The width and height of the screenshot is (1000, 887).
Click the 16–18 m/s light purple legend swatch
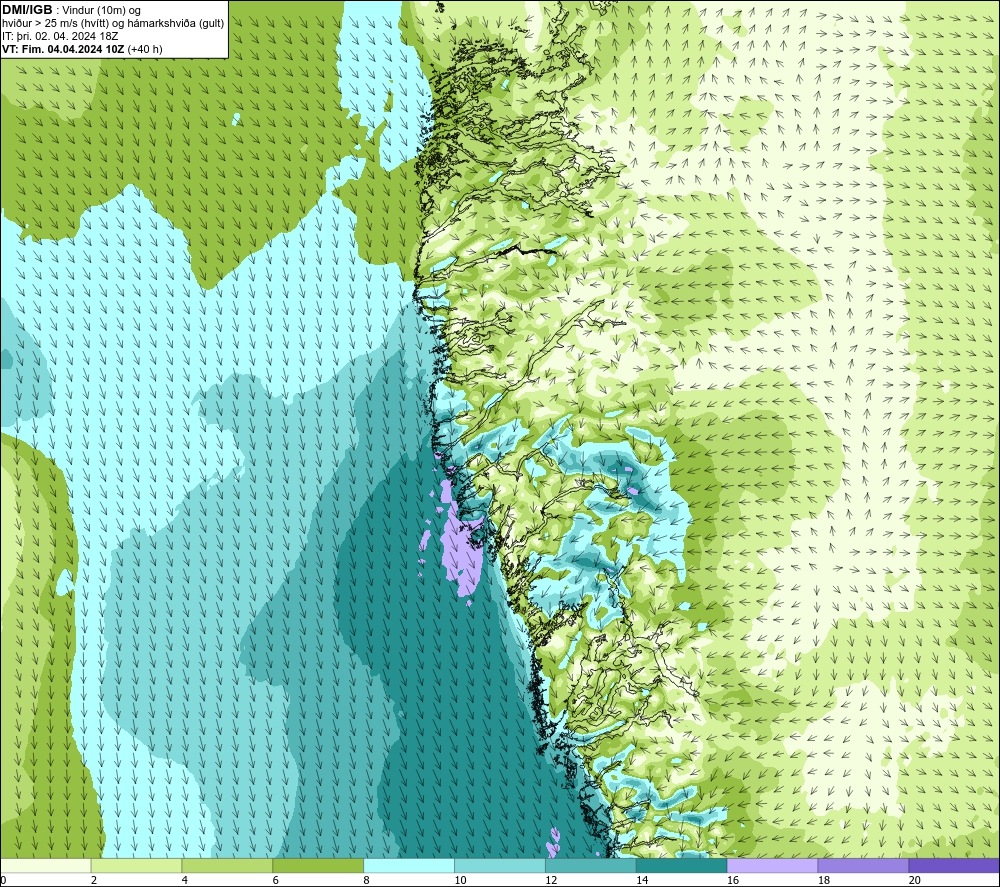(x=772, y=865)
